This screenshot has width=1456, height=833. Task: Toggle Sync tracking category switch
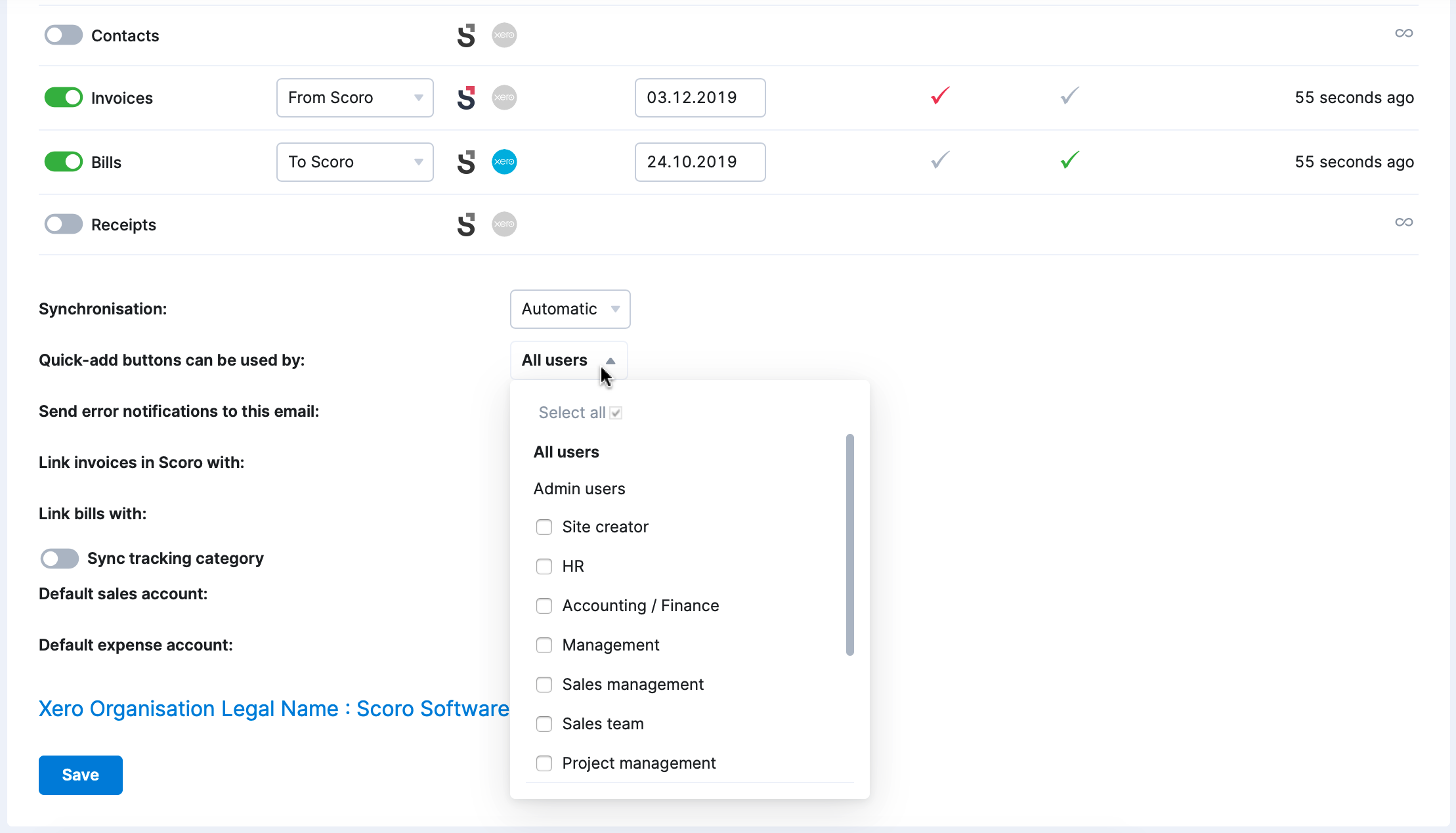(x=60, y=559)
